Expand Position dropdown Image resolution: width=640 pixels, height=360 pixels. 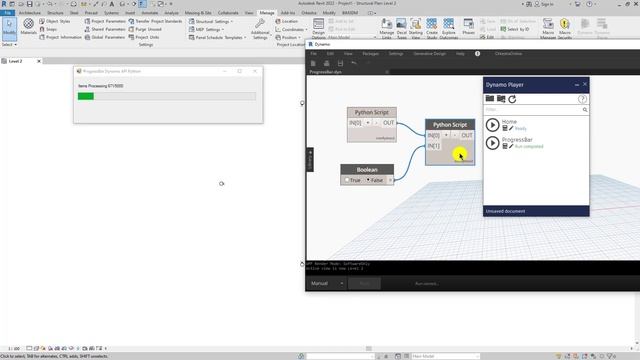288,37
